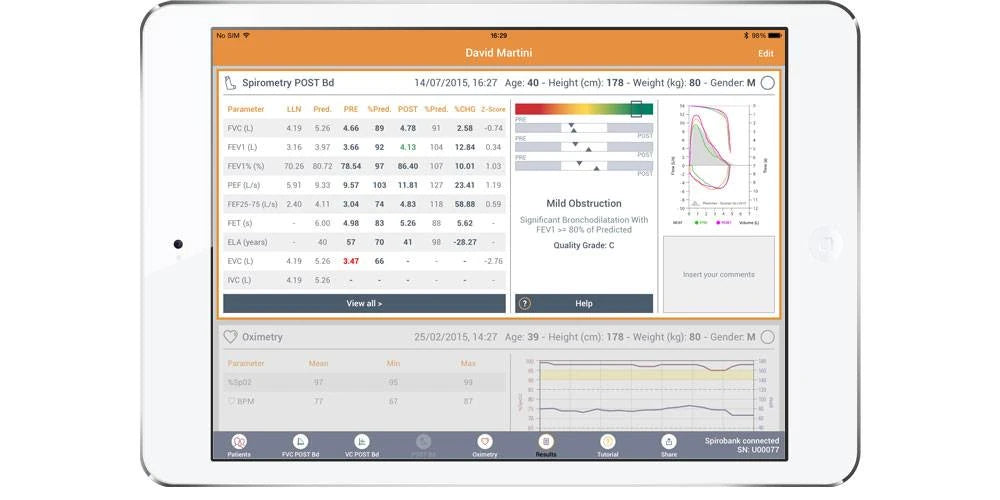Image resolution: width=1000 pixels, height=500 pixels.
Task: Click the ELA (years) row label
Action: tap(247, 242)
